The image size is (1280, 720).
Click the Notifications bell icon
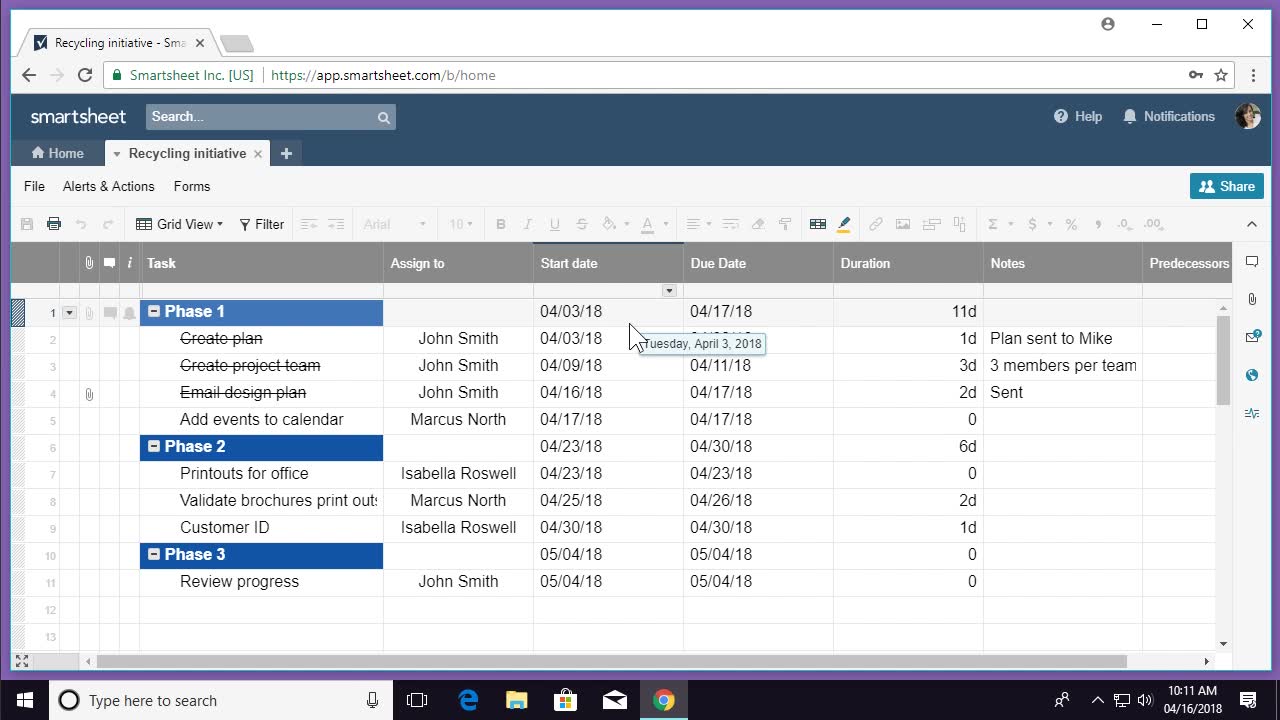(x=1130, y=117)
